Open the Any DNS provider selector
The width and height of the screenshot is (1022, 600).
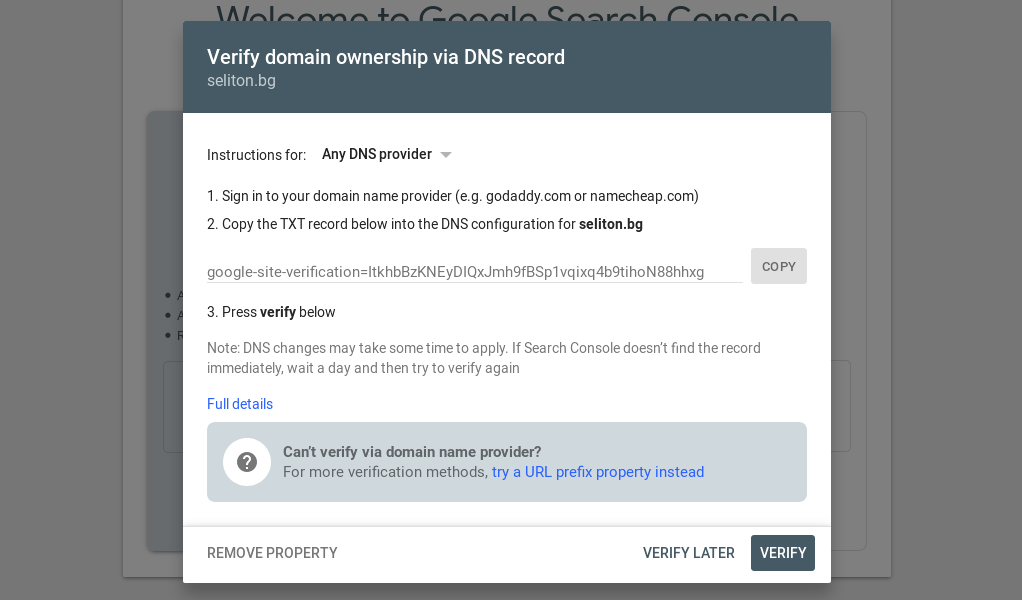click(378, 155)
